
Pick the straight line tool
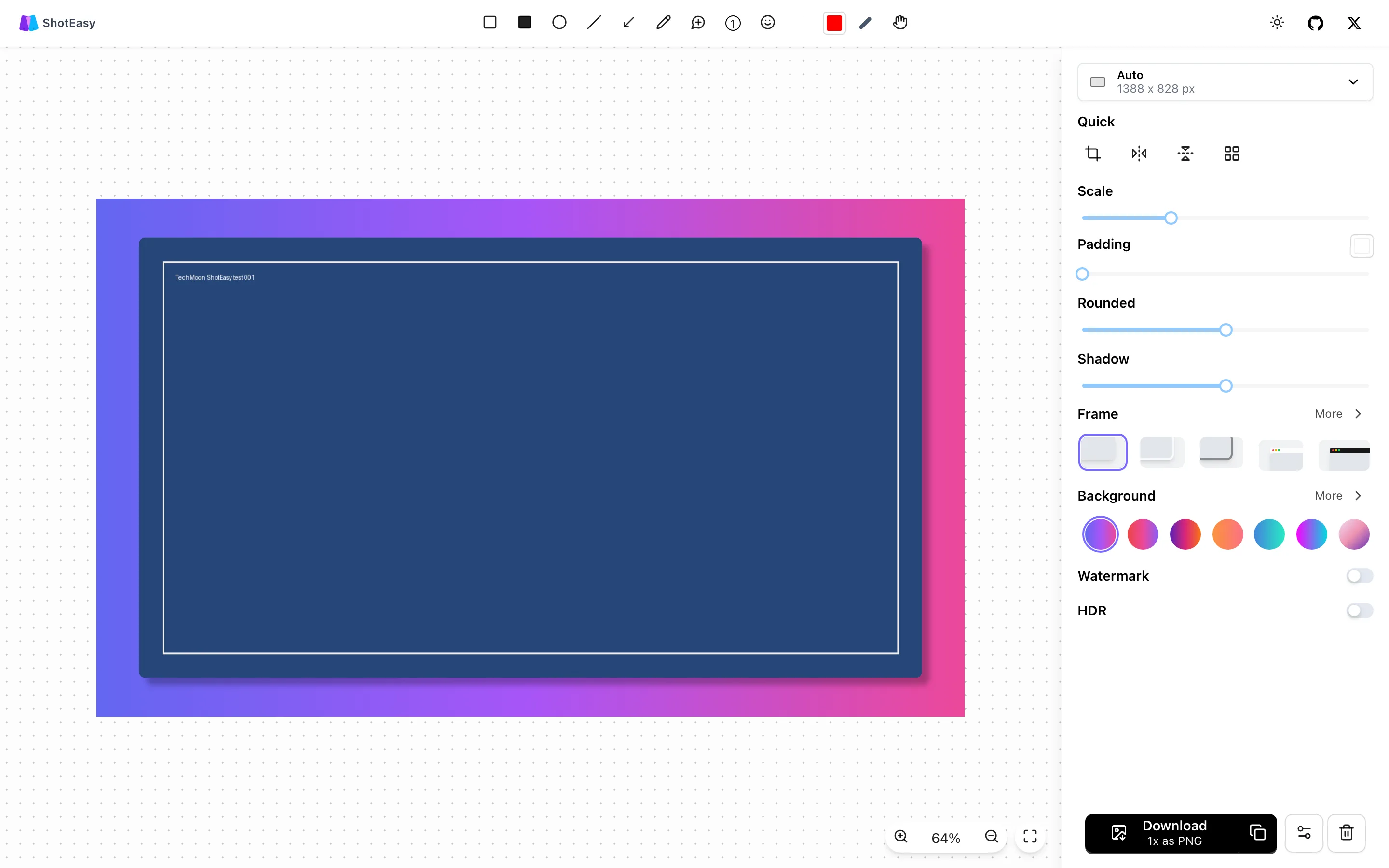(594, 22)
